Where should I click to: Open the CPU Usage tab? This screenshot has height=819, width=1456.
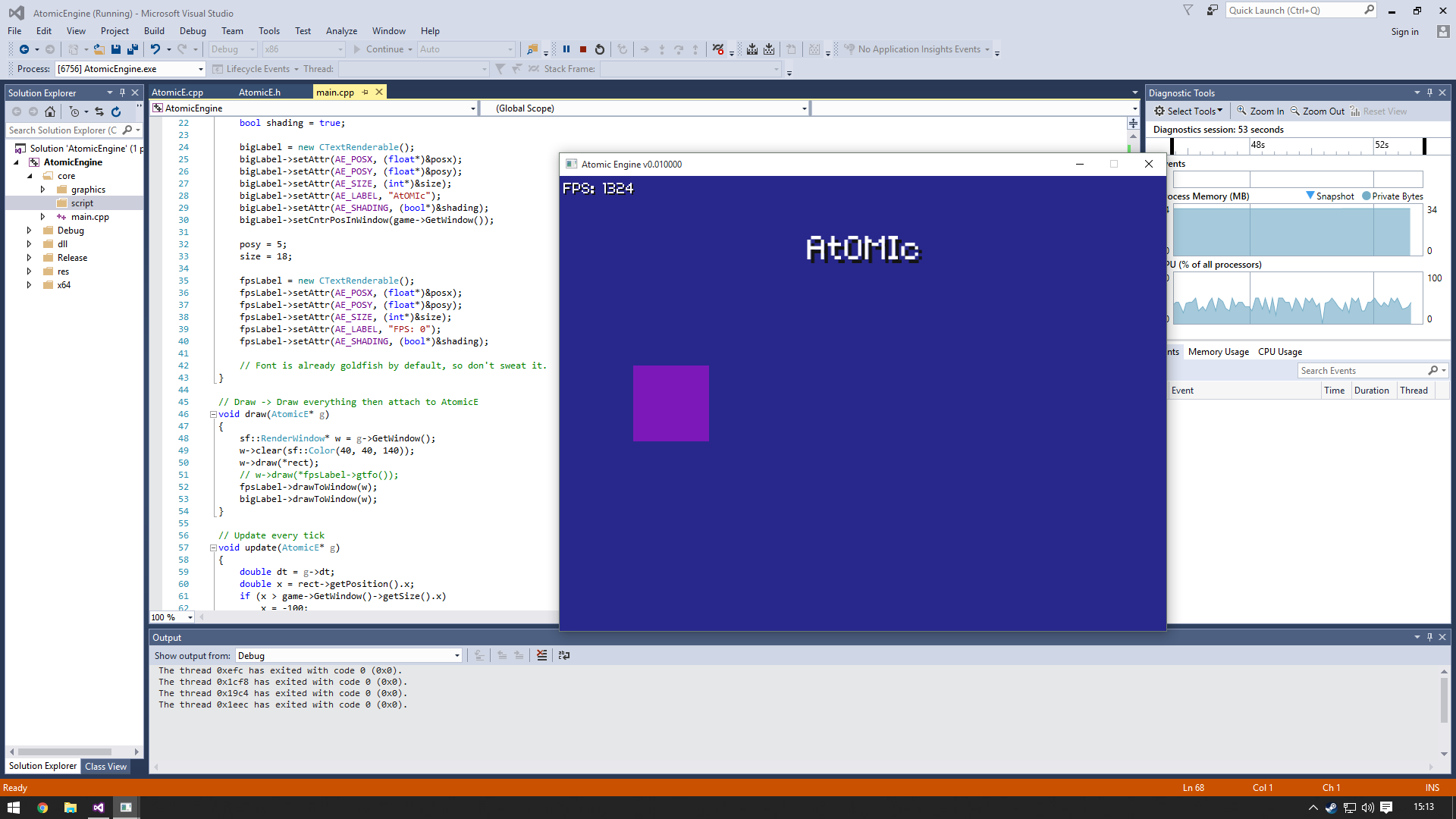coord(1280,352)
